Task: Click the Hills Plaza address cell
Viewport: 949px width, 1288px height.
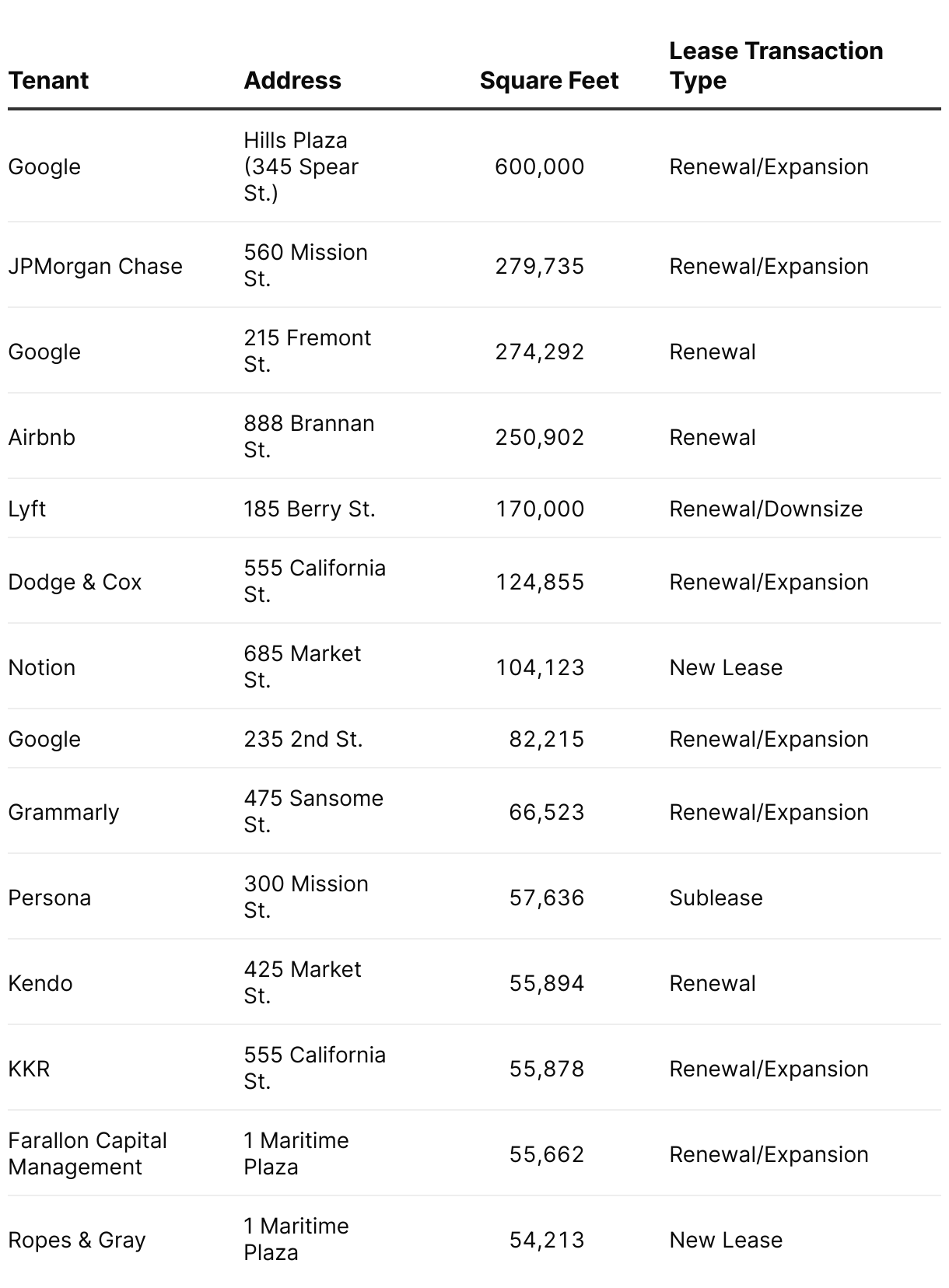Action: 301,166
